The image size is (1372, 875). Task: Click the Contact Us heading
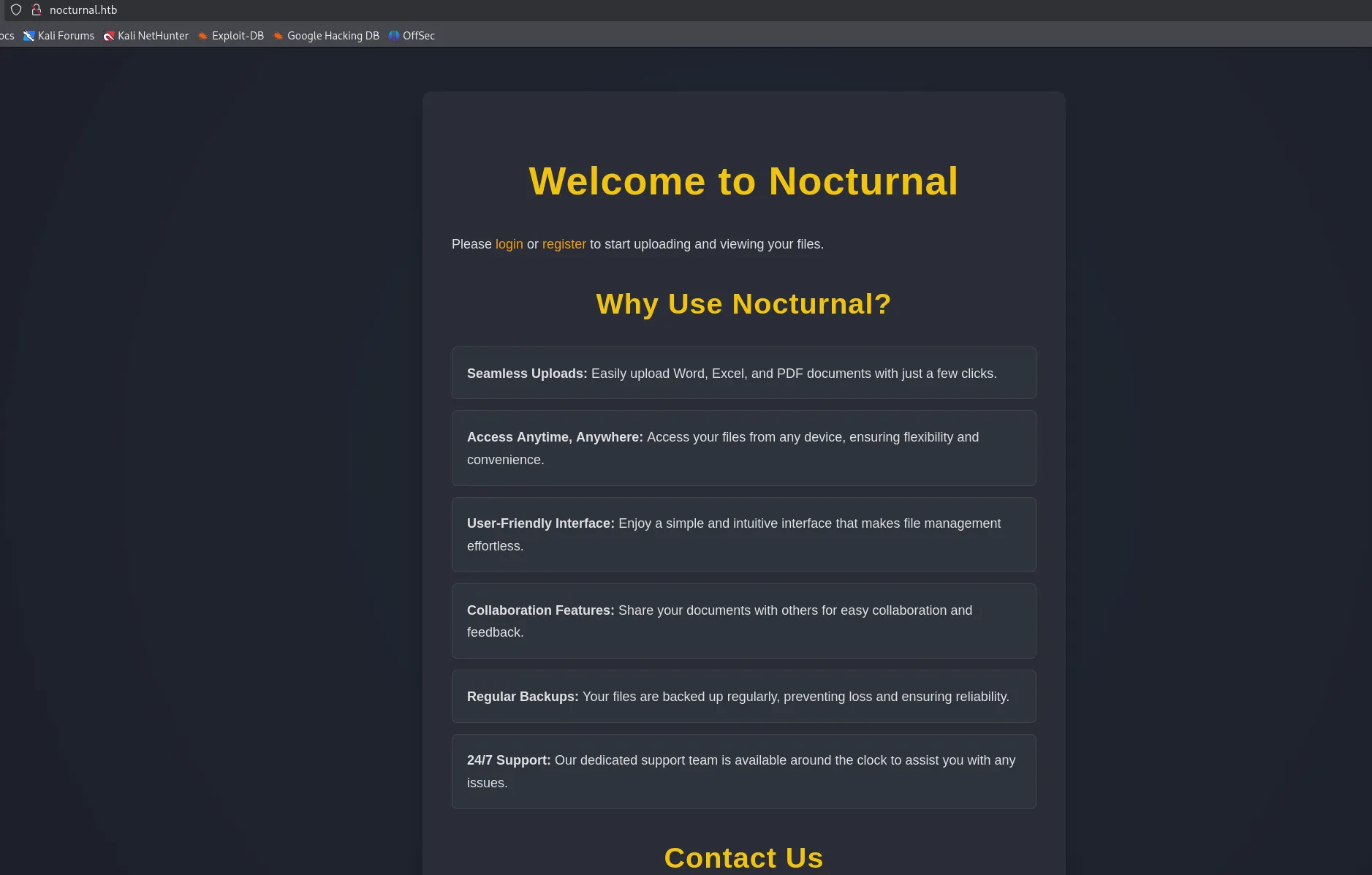pos(743,857)
